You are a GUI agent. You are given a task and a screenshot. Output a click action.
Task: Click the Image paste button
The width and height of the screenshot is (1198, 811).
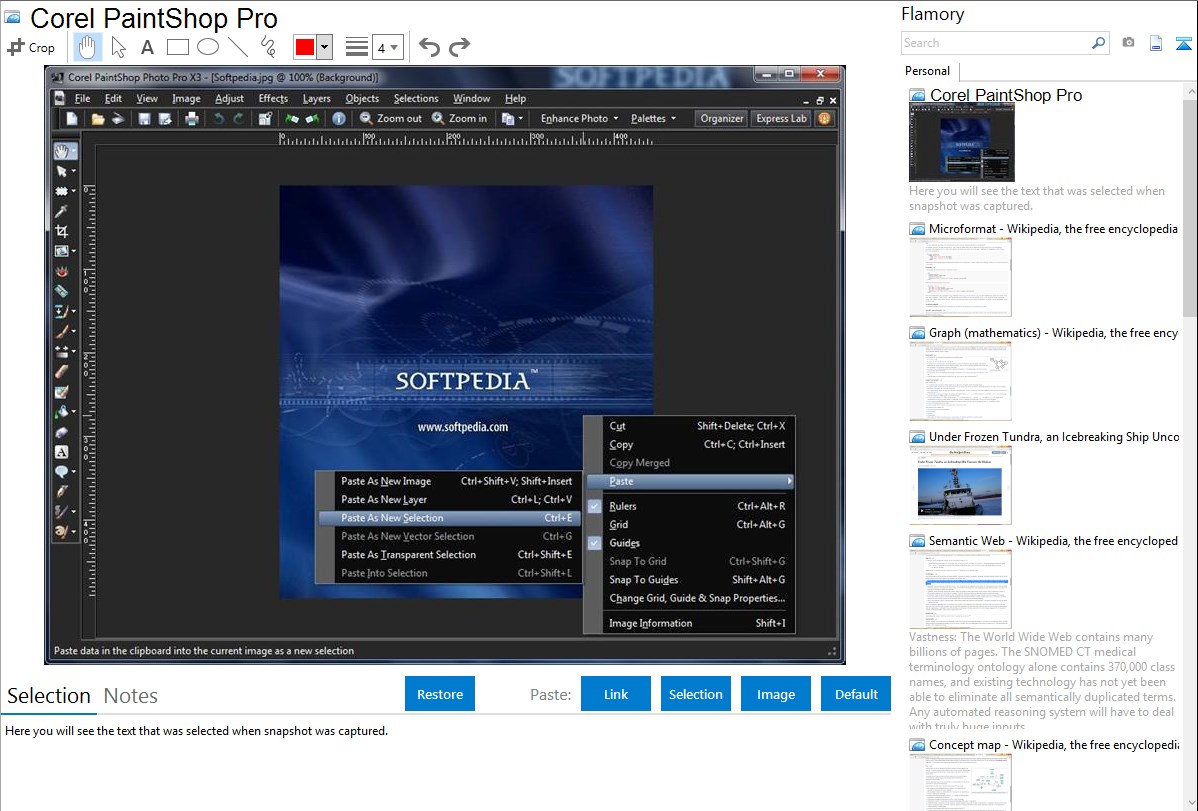[x=775, y=694]
